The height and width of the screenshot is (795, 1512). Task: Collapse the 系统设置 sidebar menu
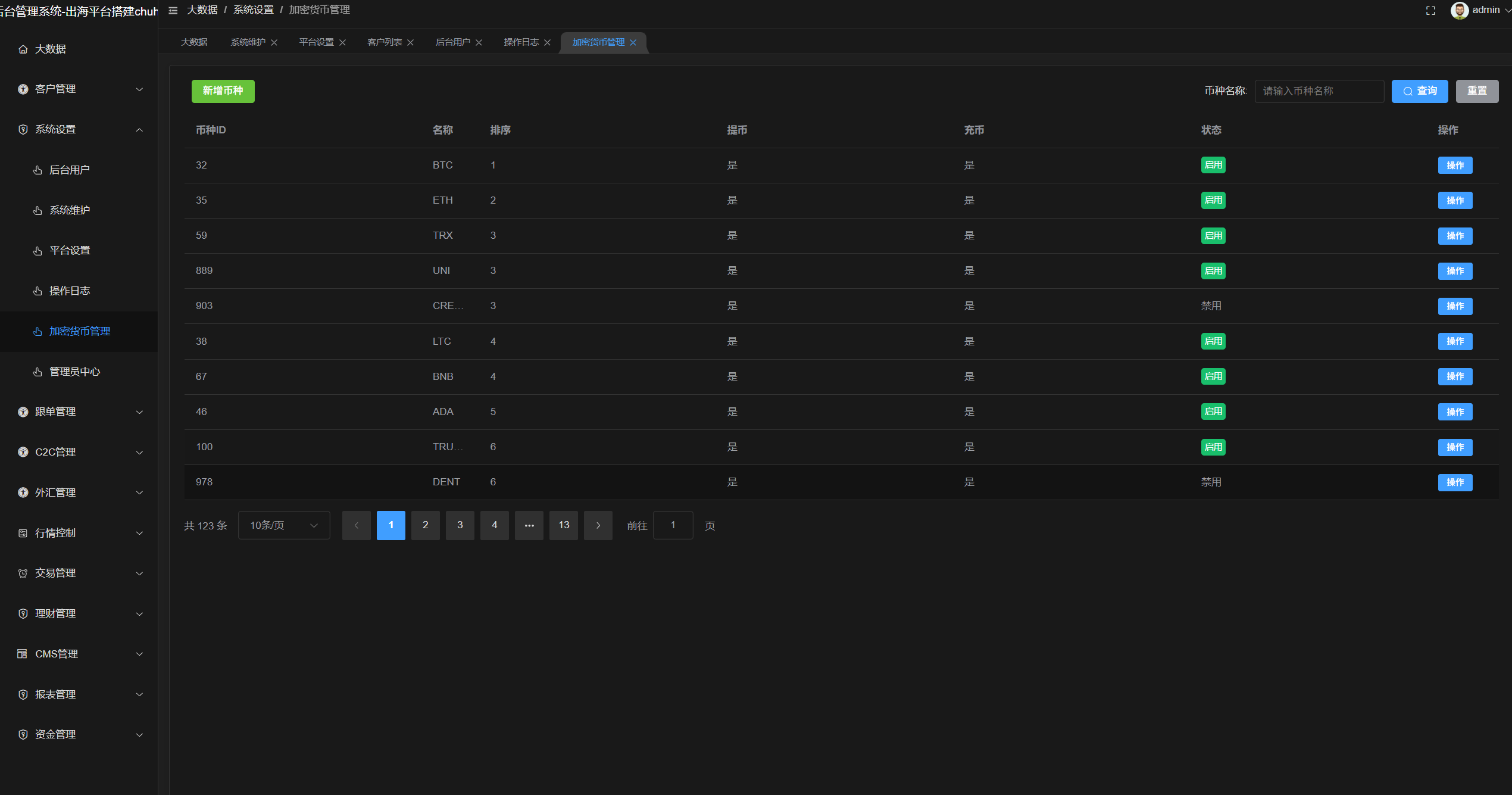[x=79, y=130]
